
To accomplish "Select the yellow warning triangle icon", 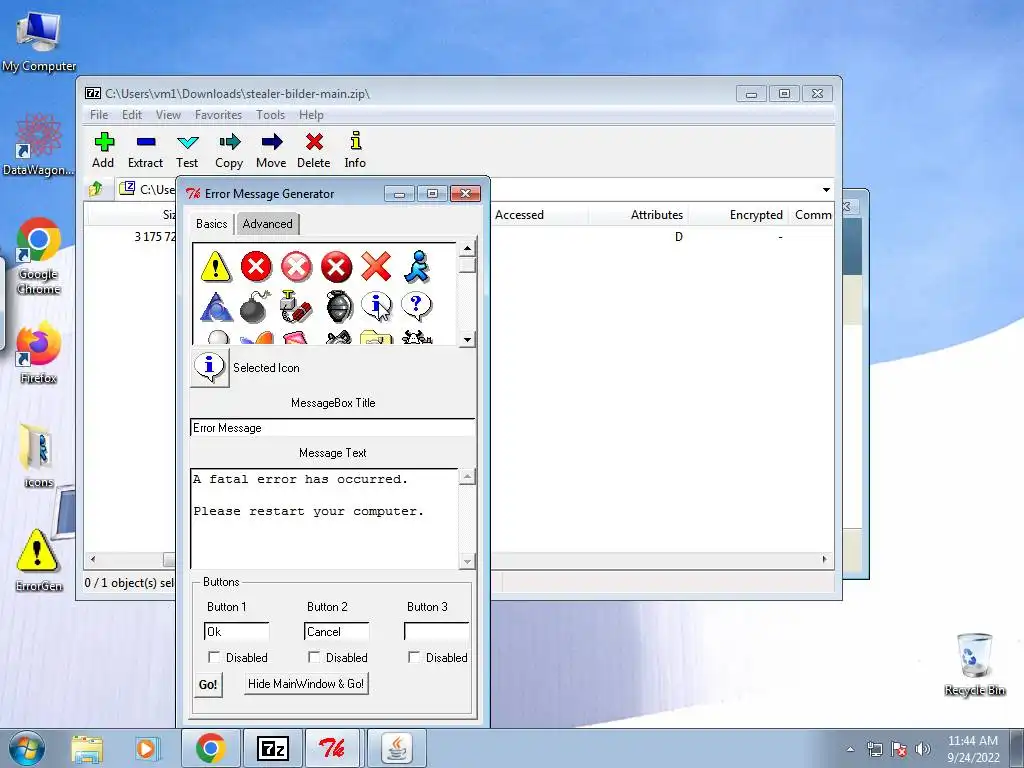I will point(216,266).
